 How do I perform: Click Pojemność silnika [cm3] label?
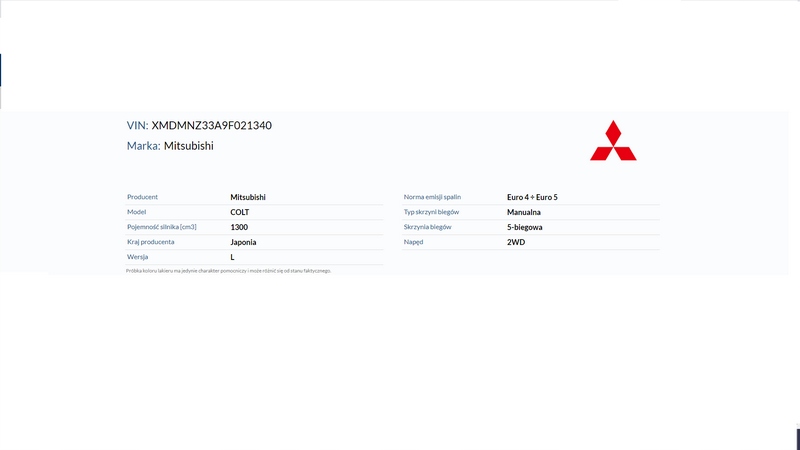pyautogui.click(x=162, y=227)
